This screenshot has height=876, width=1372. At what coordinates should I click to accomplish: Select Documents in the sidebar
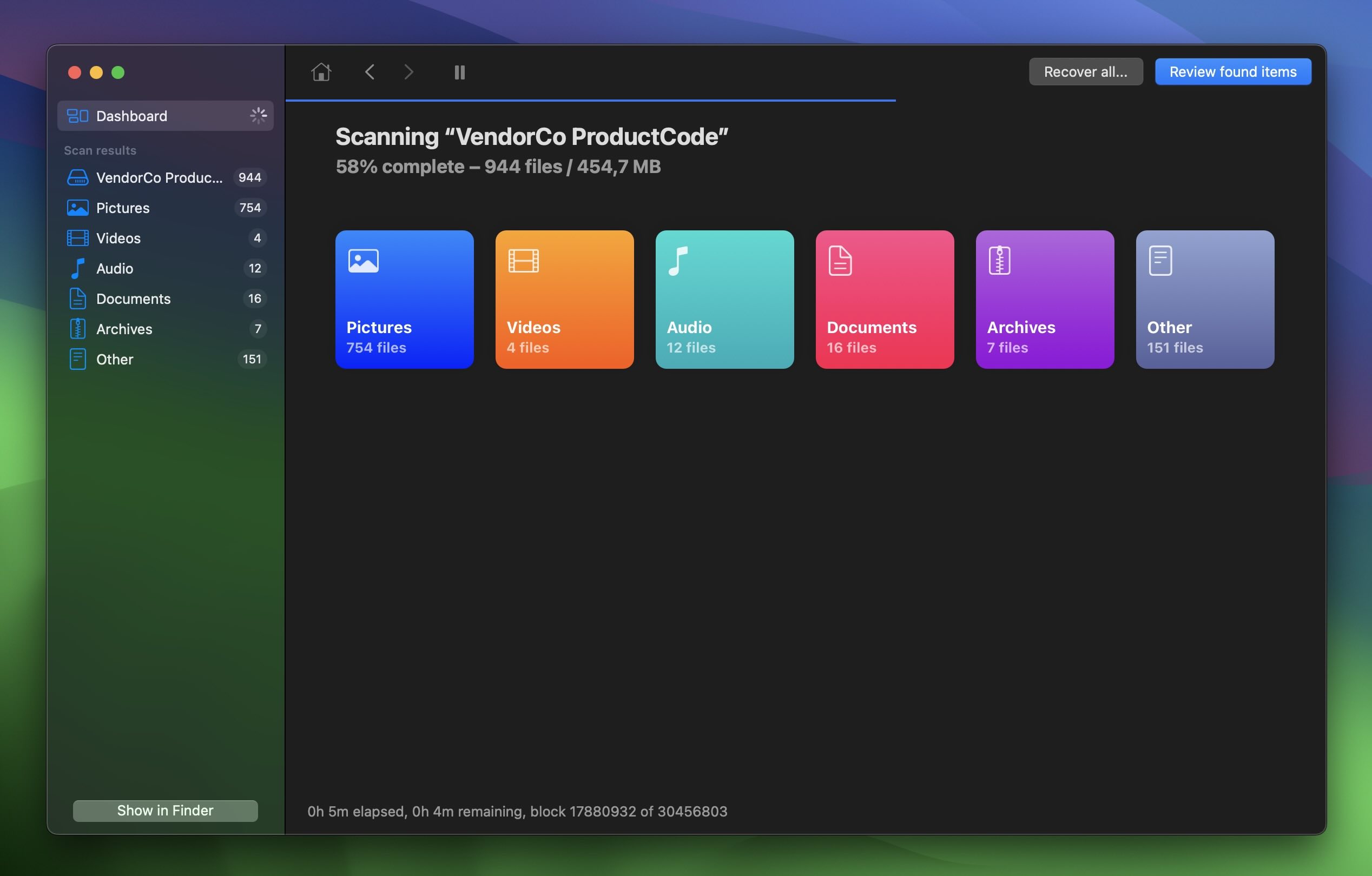[165, 298]
